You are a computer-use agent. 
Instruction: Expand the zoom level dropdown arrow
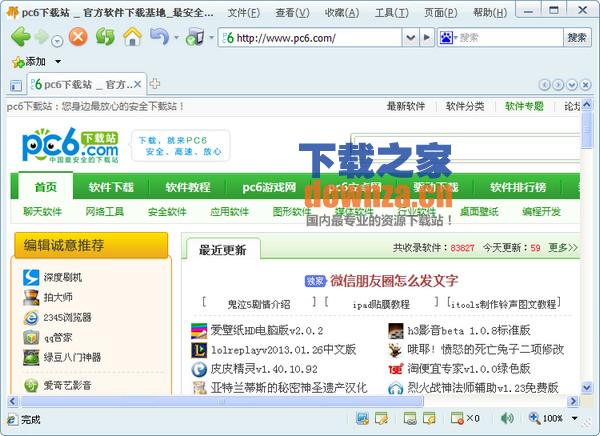click(574, 418)
